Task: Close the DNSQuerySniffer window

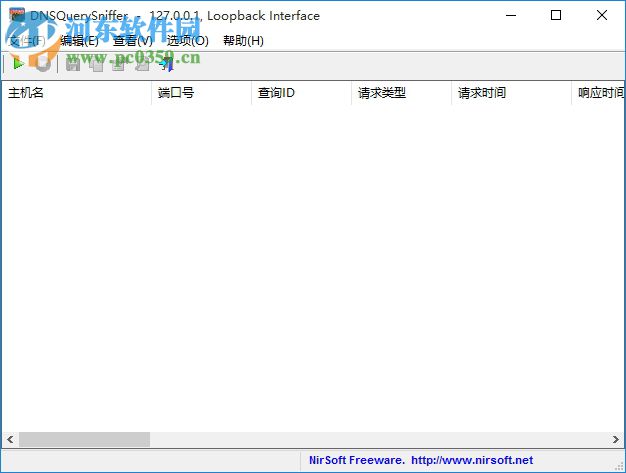Action: coord(602,16)
